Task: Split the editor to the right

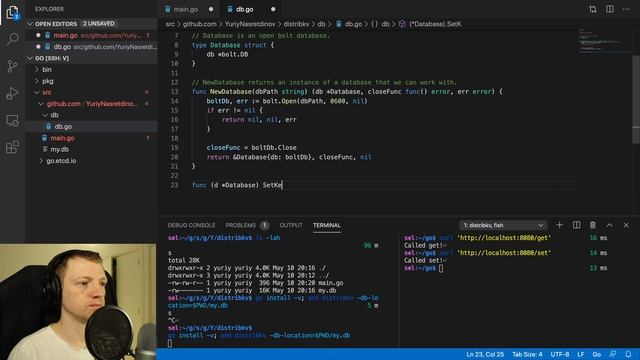Action: click(x=609, y=9)
